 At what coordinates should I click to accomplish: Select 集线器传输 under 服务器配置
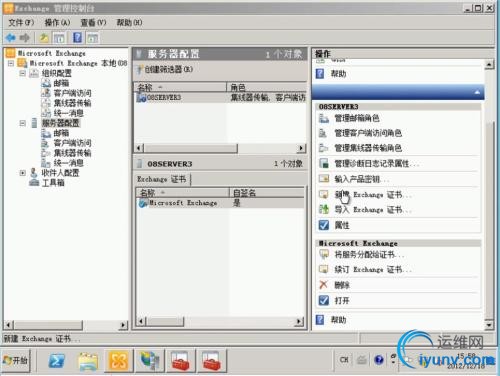(72, 153)
